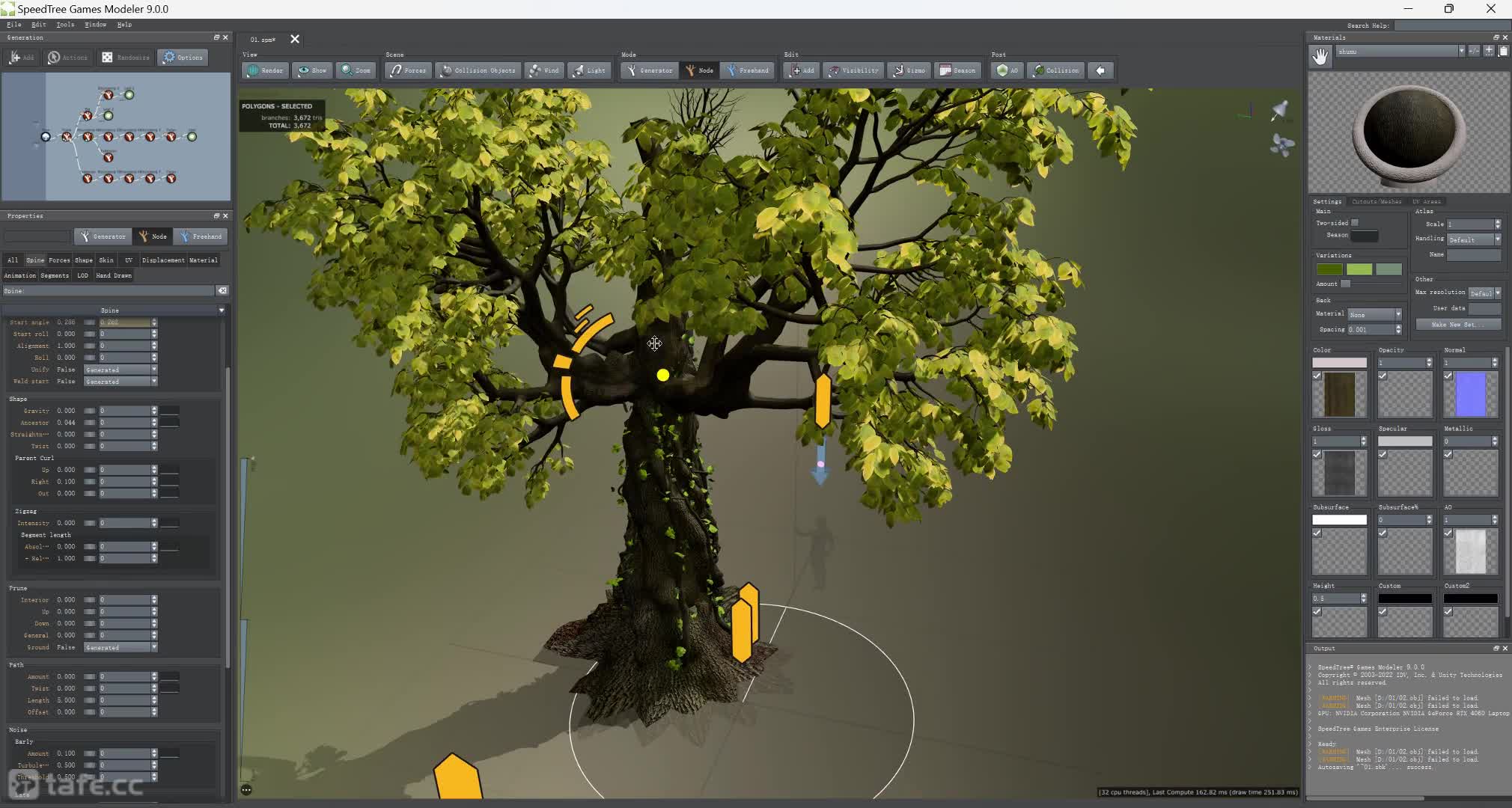
Task: Switch to the Cutouts/Meshes tab
Action: pos(1377,201)
